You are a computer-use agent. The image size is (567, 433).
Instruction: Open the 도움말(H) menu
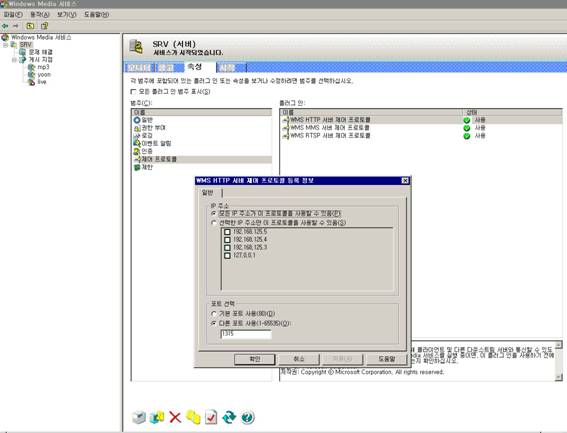tap(96, 15)
